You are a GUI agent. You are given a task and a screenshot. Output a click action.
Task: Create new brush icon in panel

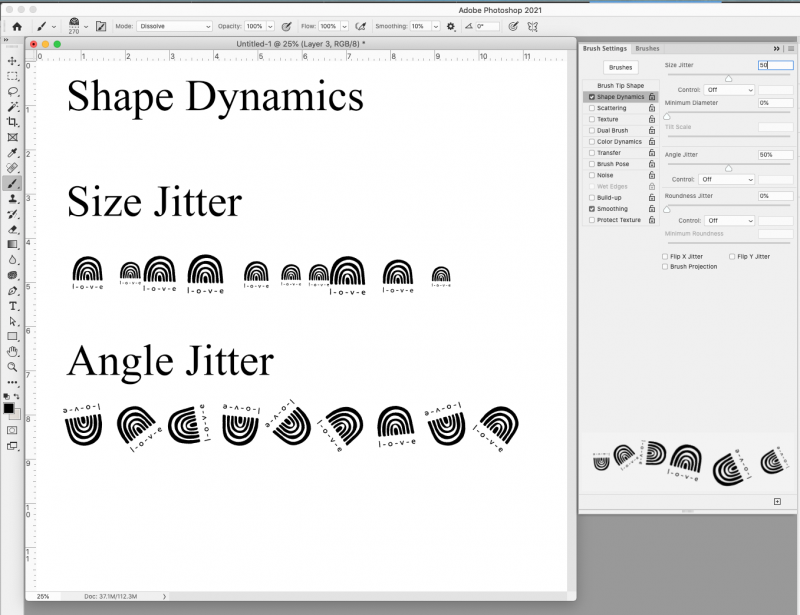point(777,502)
